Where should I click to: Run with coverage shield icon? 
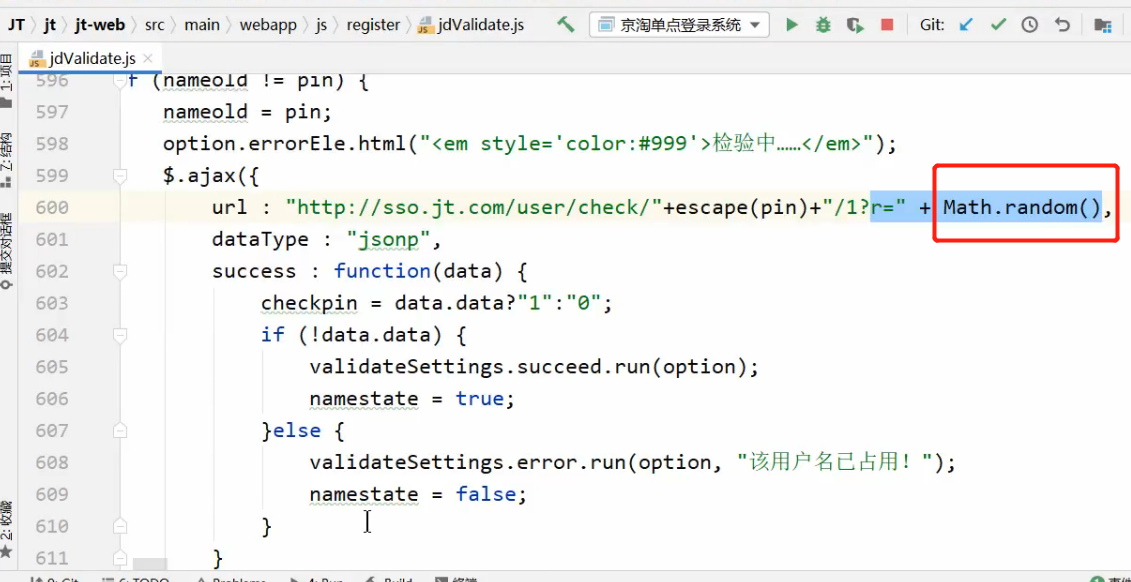click(855, 25)
